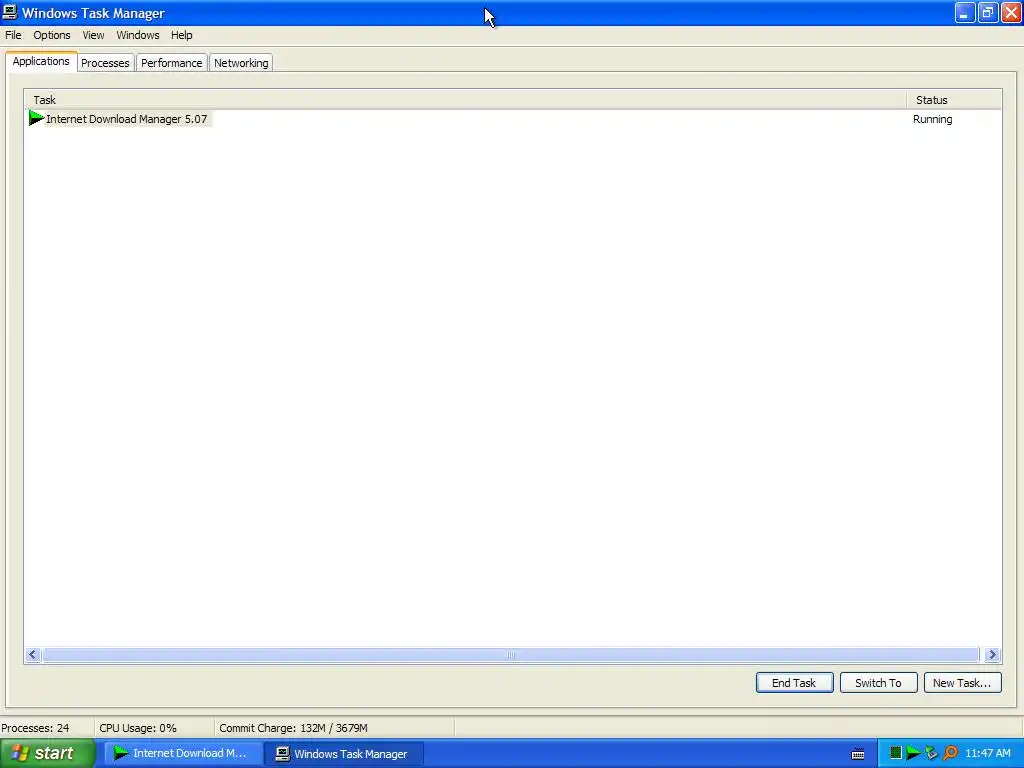Open the Options menu

pyautogui.click(x=52, y=35)
